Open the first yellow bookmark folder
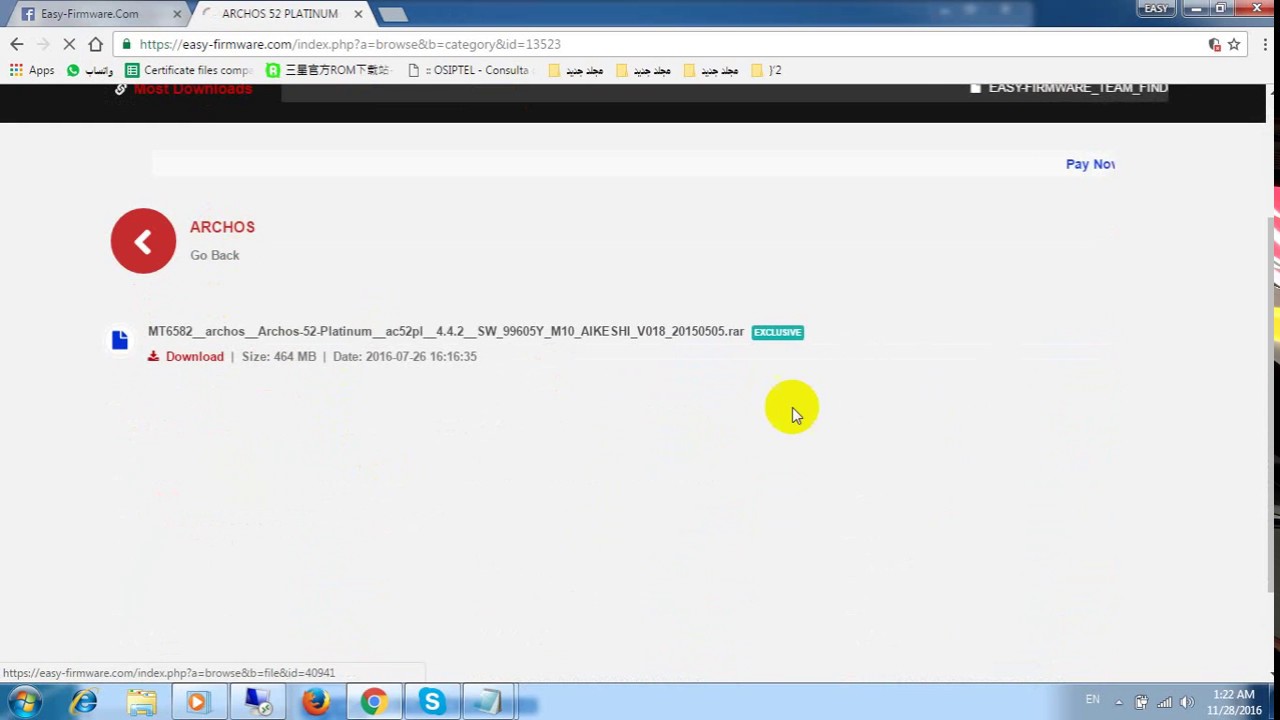The image size is (1280, 720). [576, 70]
